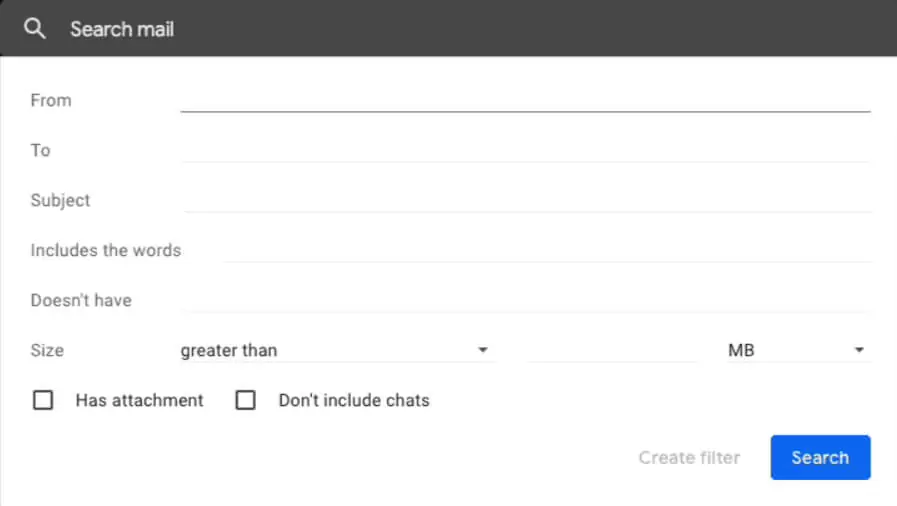Click the Has attachment label text
The height and width of the screenshot is (506, 897).
point(140,400)
